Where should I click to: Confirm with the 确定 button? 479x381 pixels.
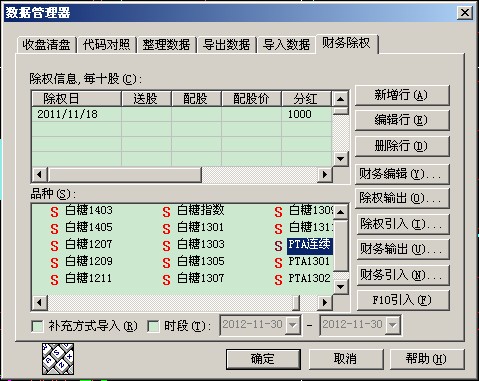pyautogui.click(x=263, y=359)
